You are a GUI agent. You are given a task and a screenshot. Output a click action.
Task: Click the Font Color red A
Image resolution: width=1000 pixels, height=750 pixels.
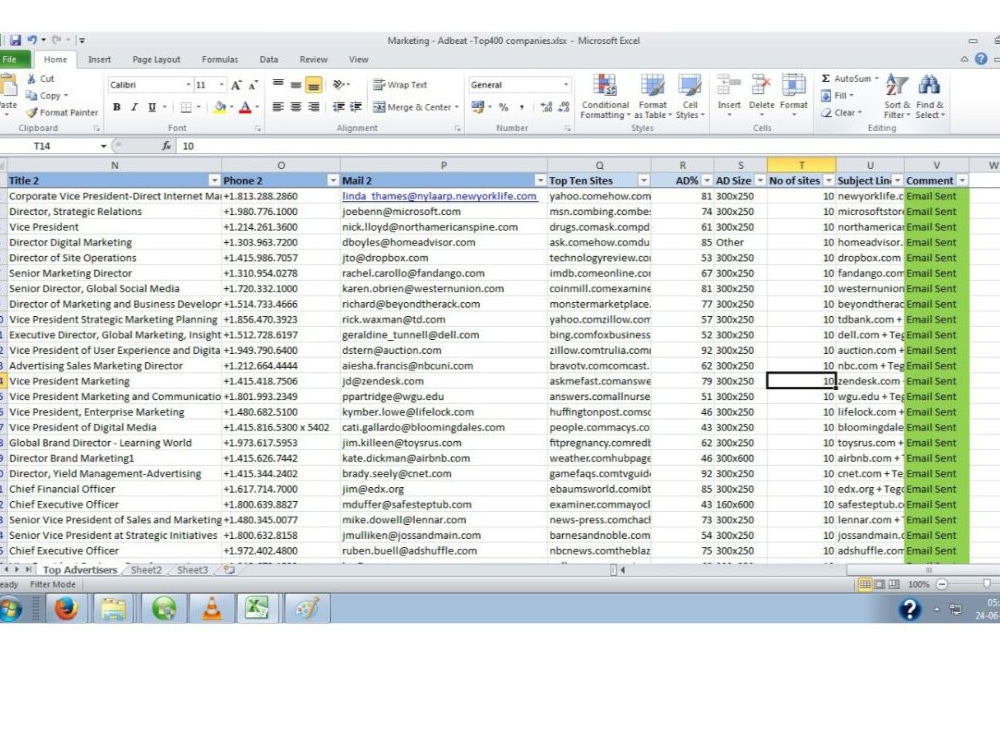click(245, 107)
